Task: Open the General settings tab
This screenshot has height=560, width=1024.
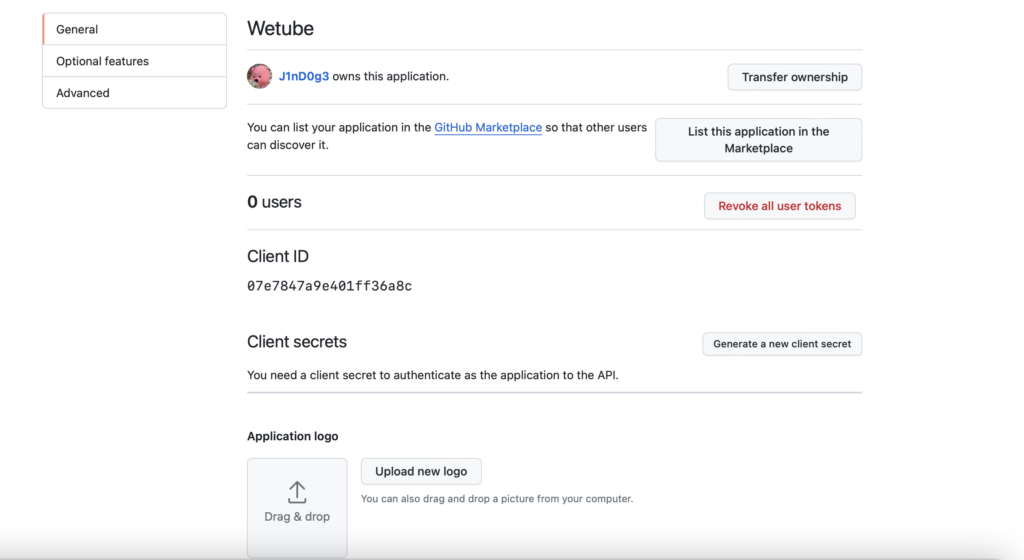Action: click(135, 29)
